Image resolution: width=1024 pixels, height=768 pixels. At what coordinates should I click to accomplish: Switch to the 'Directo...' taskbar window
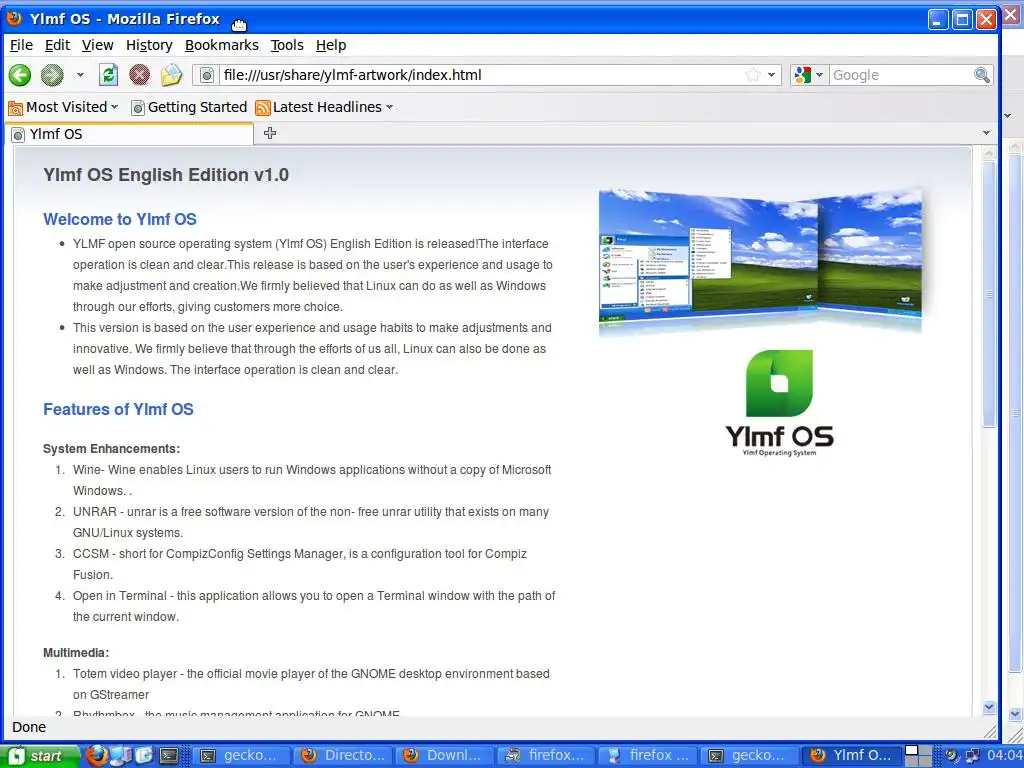pyautogui.click(x=344, y=756)
